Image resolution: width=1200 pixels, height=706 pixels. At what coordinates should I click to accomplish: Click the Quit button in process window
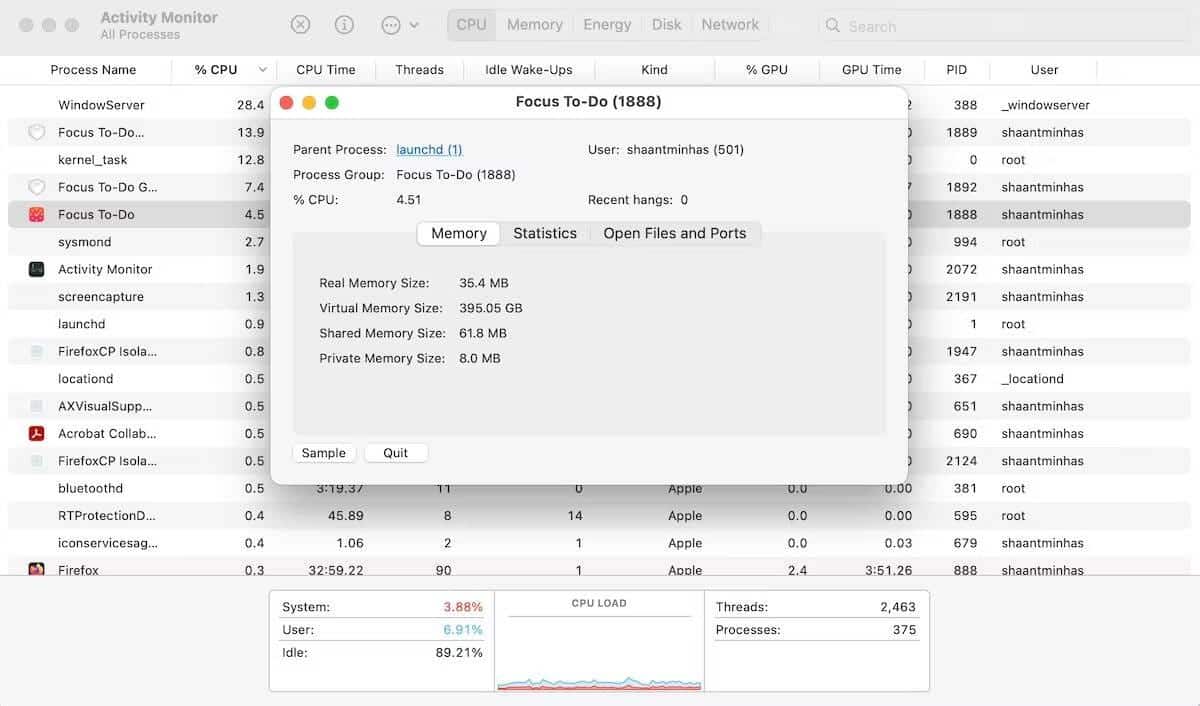(396, 452)
